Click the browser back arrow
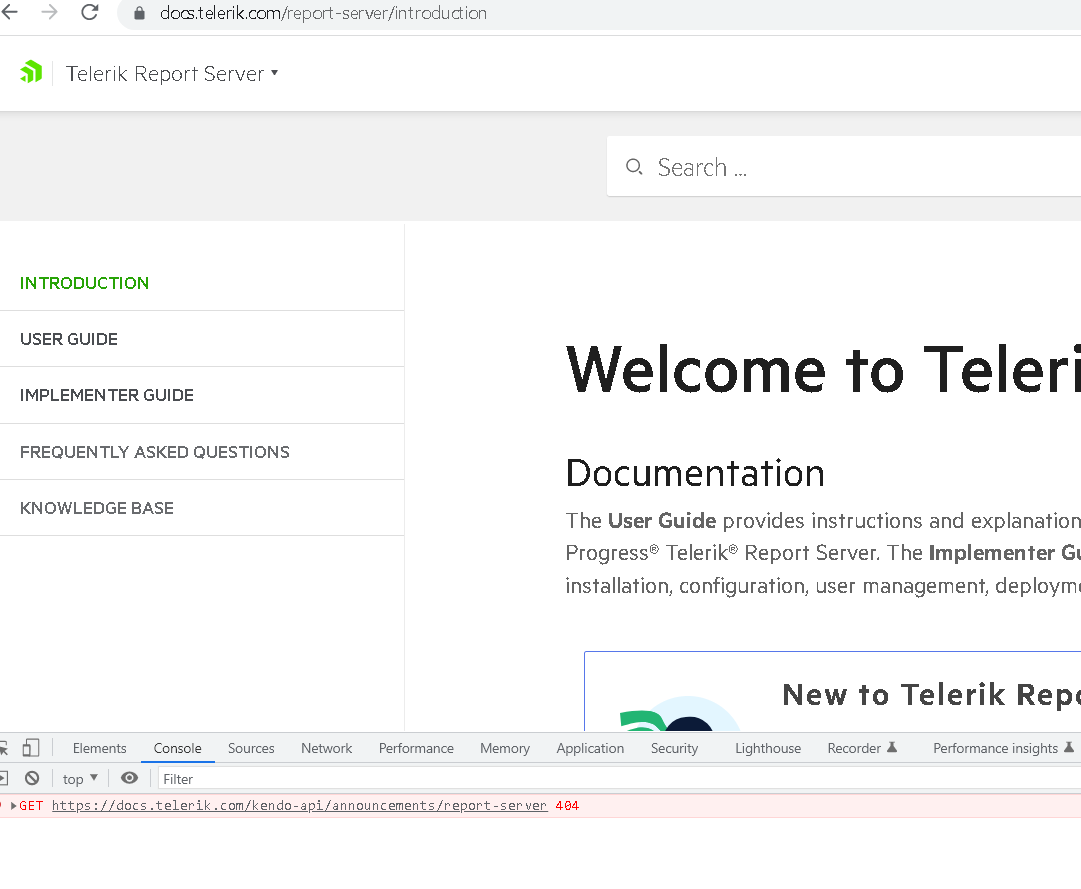The image size is (1081, 889). [9, 12]
